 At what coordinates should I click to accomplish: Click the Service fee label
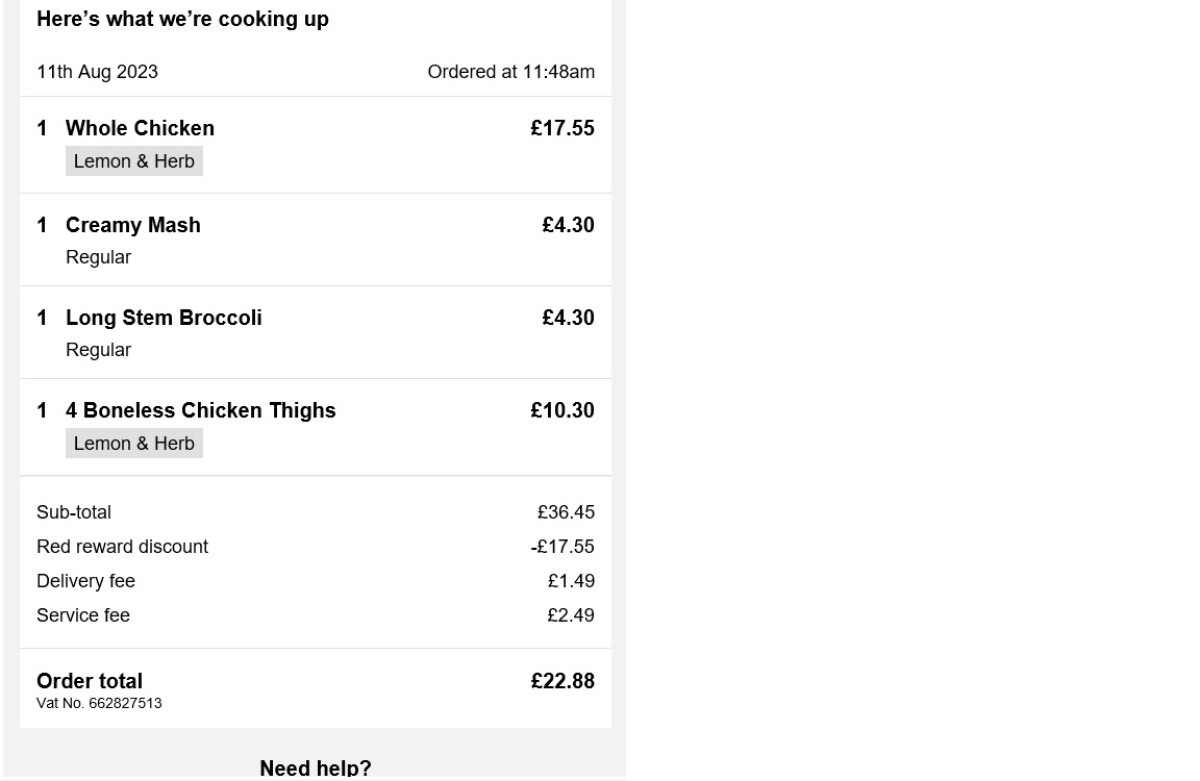(83, 615)
